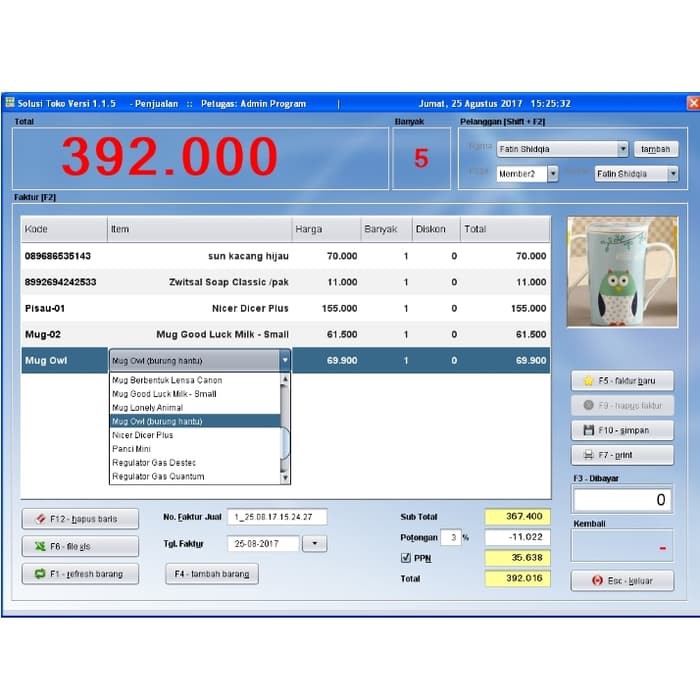Export using F6 file xls button
Screen dimensions: 700x700
pos(80,547)
